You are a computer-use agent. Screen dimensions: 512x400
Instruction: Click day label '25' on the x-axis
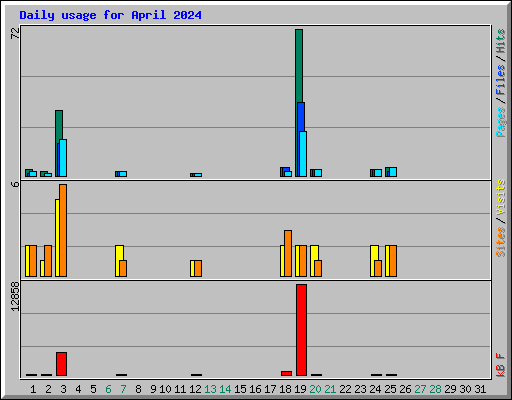pyautogui.click(x=390, y=389)
